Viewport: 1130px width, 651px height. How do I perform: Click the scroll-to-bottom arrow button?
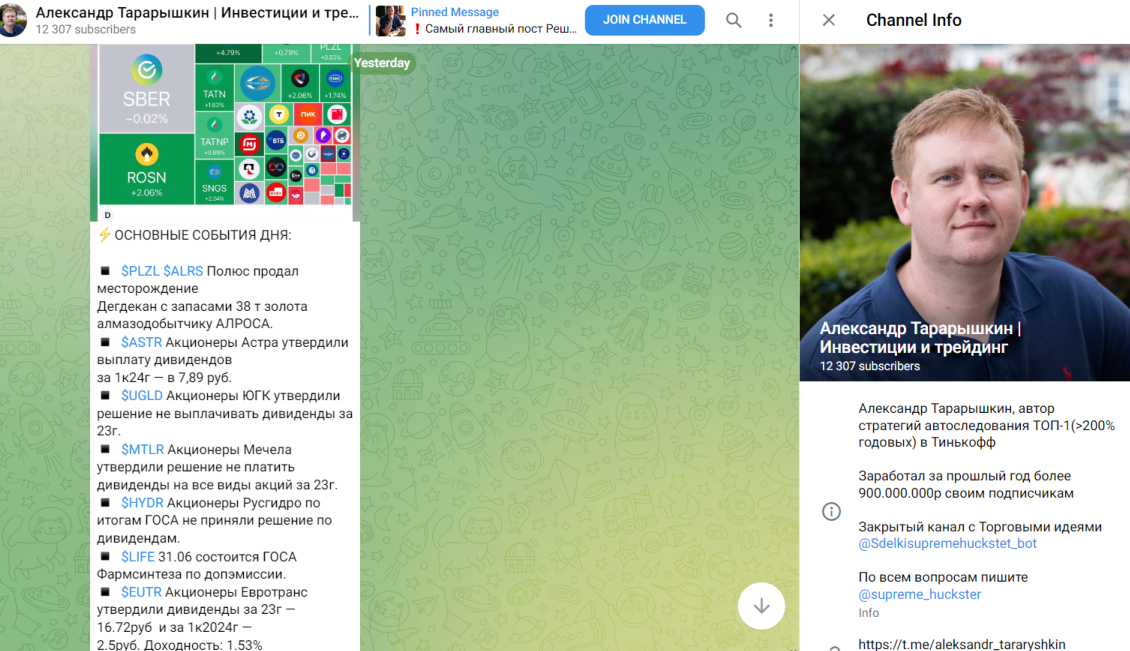761,606
